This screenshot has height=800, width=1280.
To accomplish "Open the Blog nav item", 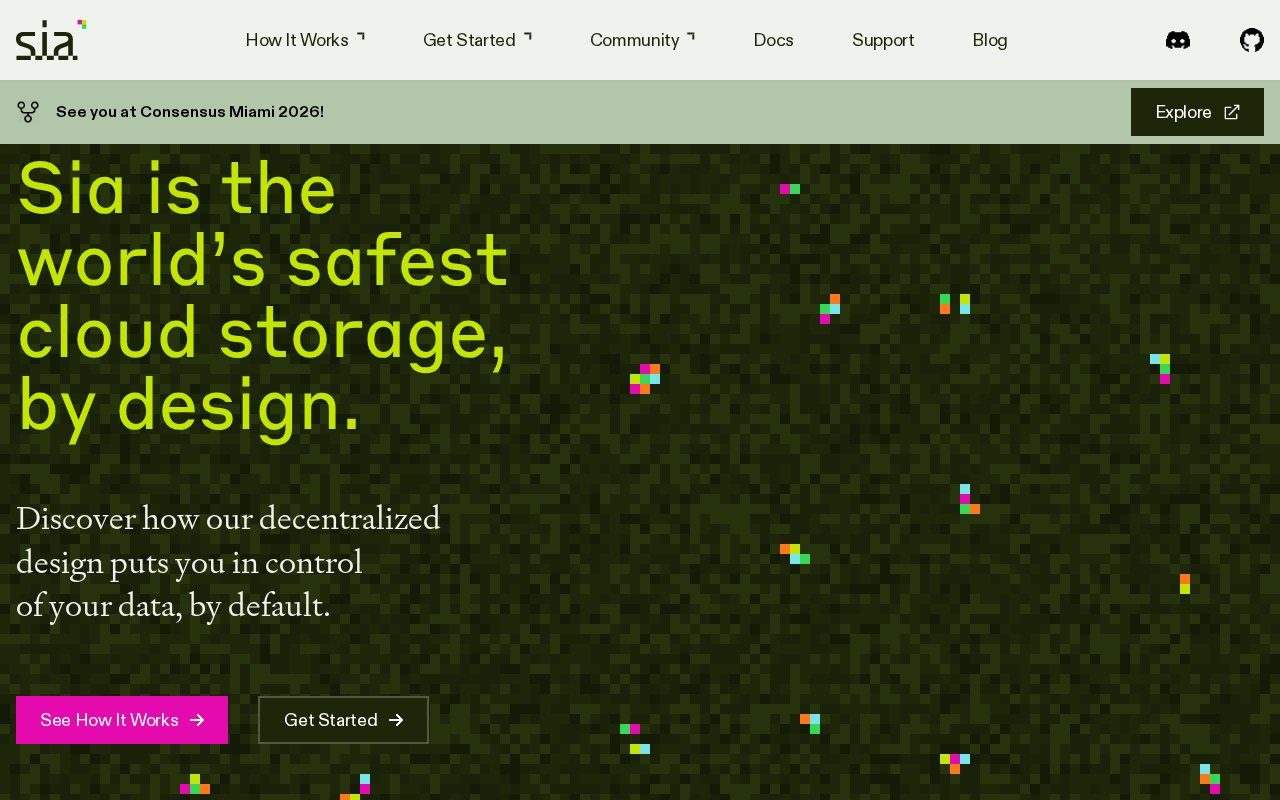I will [990, 40].
